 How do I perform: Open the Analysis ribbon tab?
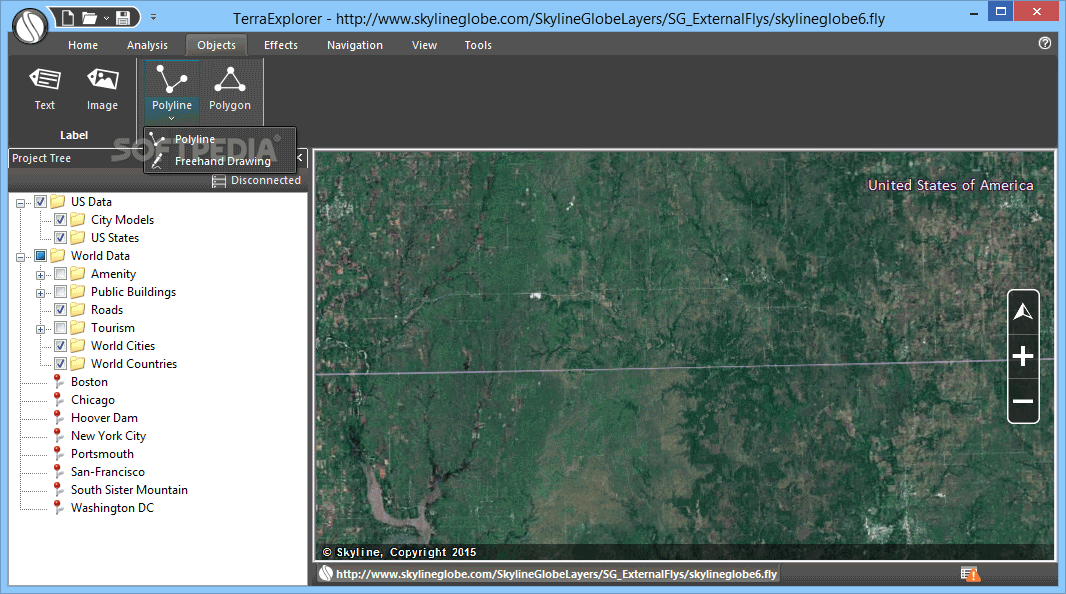147,45
